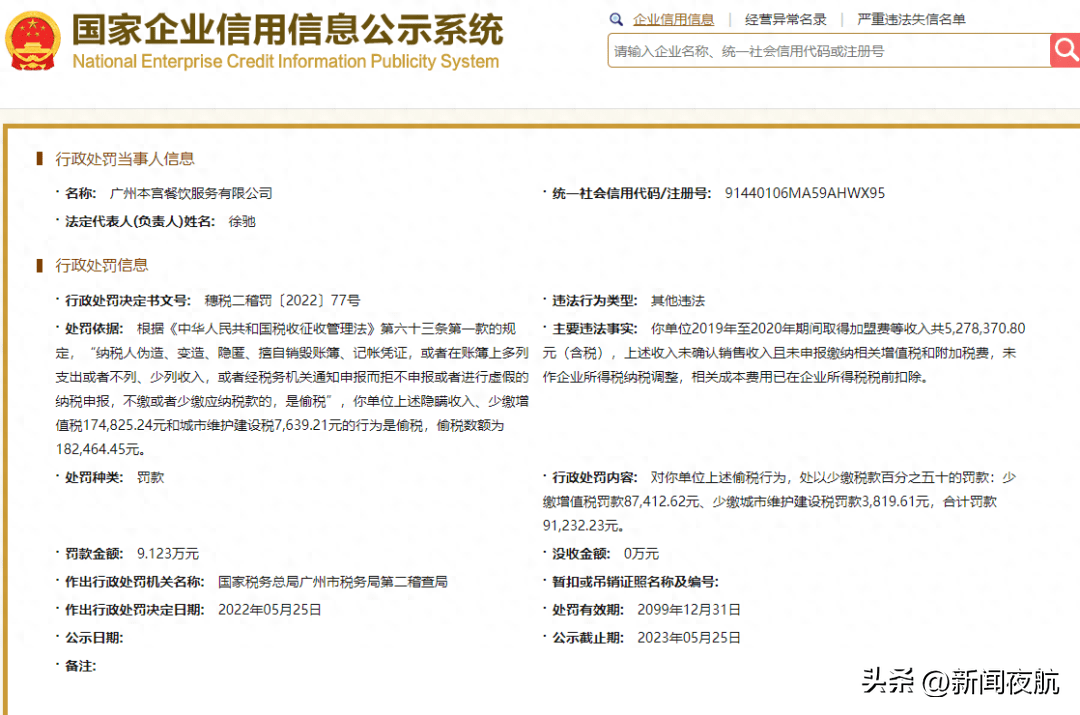
Task: Click the penalty amount value 9.123万元
Action: coord(168,553)
